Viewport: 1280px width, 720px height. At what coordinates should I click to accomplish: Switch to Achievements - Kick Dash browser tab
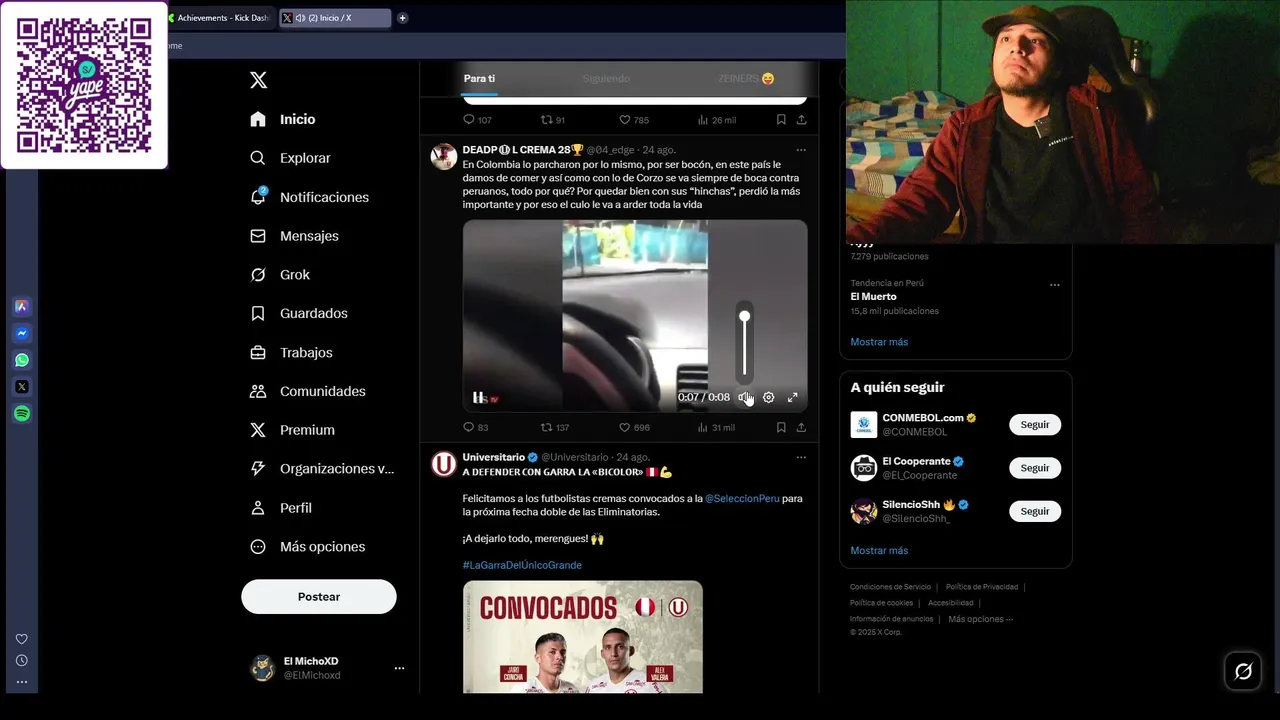pyautogui.click(x=219, y=18)
